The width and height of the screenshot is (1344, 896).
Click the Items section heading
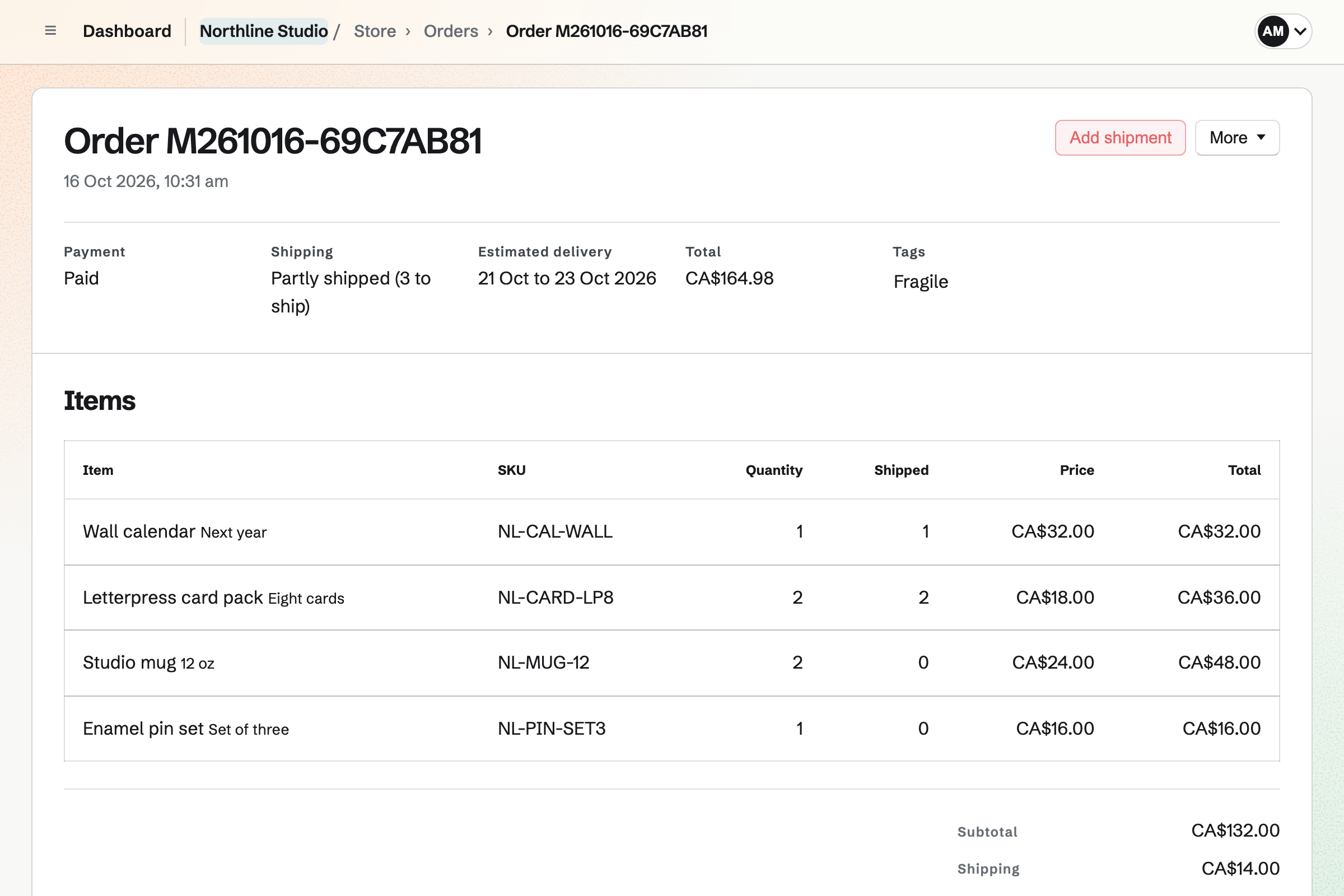tap(100, 400)
